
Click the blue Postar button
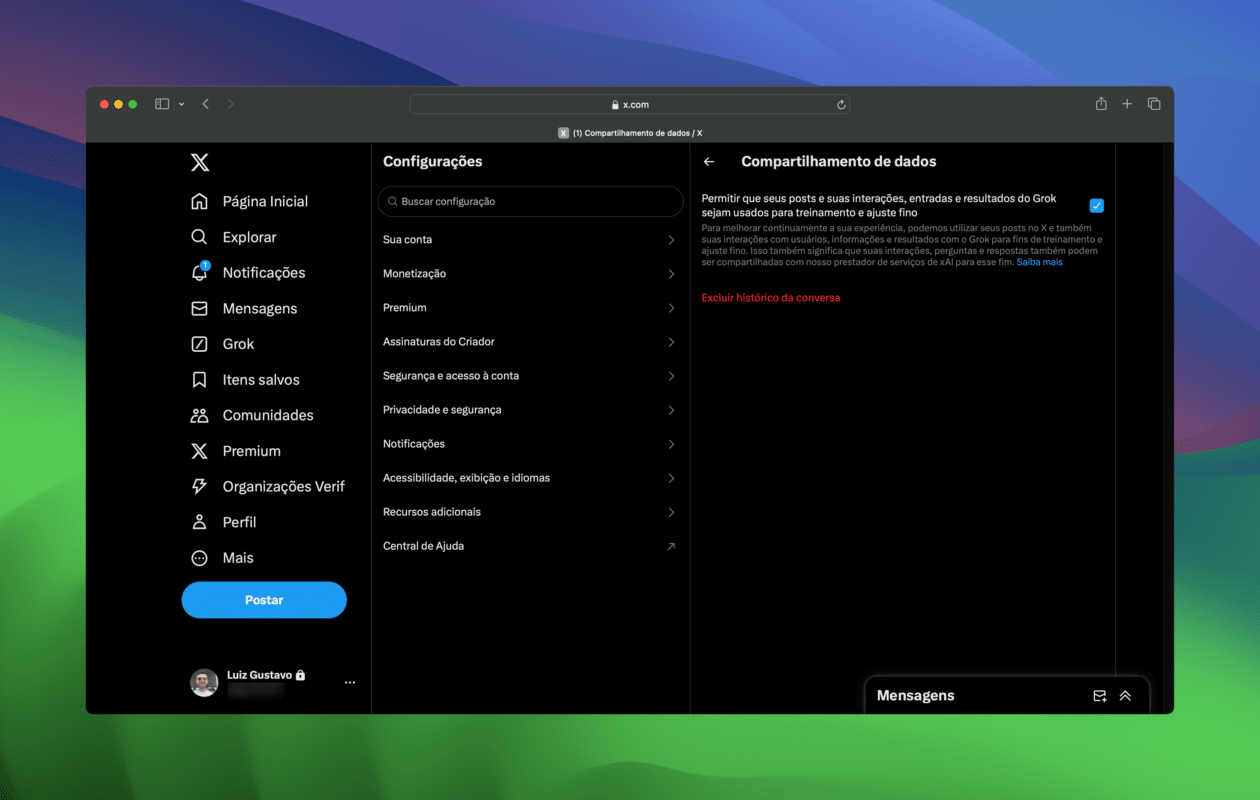coord(264,600)
